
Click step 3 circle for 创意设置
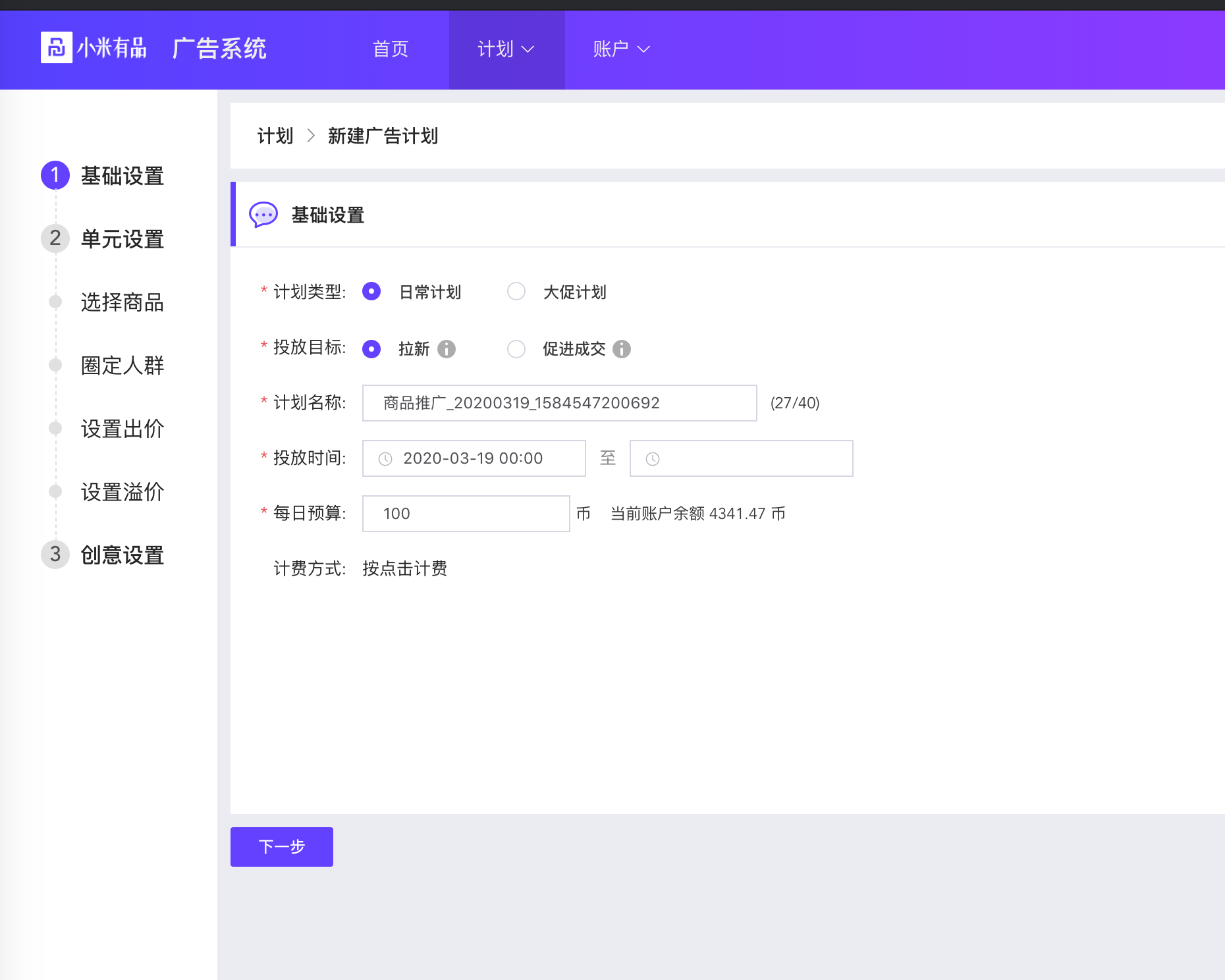pos(55,555)
